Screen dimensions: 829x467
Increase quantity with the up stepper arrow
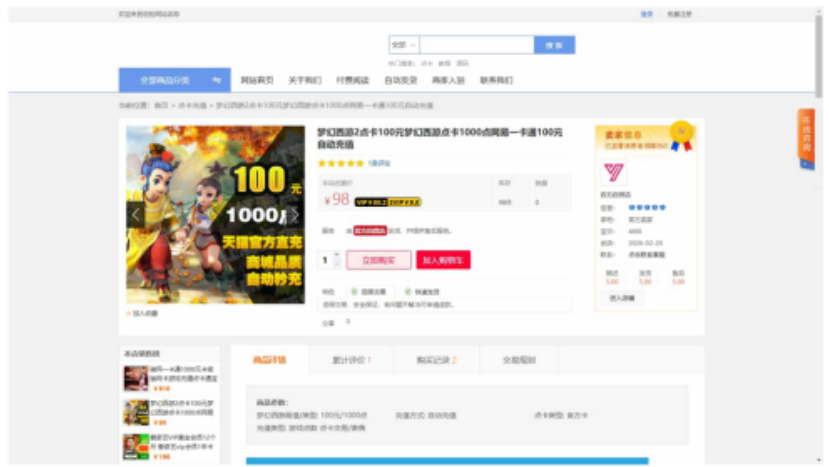point(336,255)
